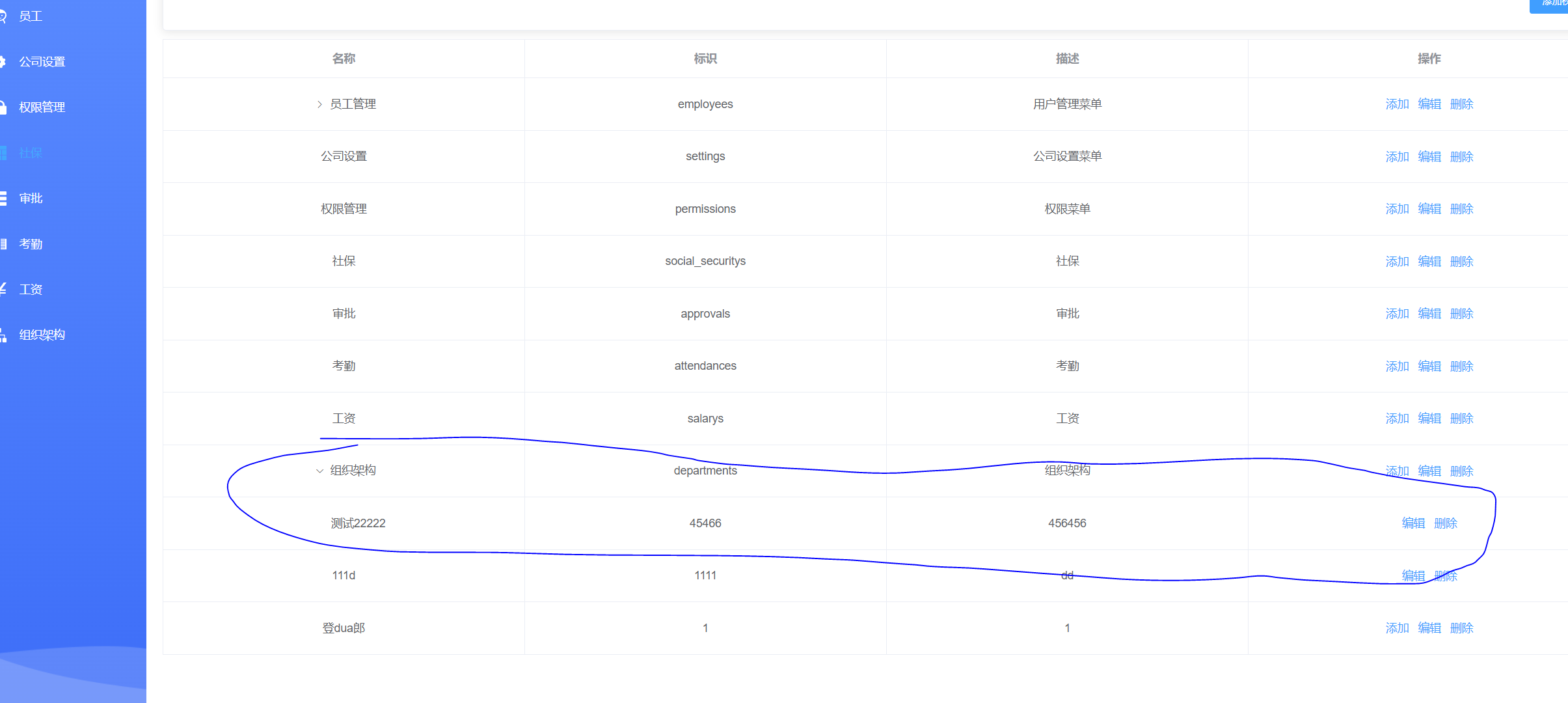Click the 工资 salary icon in sidebar
The height and width of the screenshot is (703, 1568).
click(5, 289)
